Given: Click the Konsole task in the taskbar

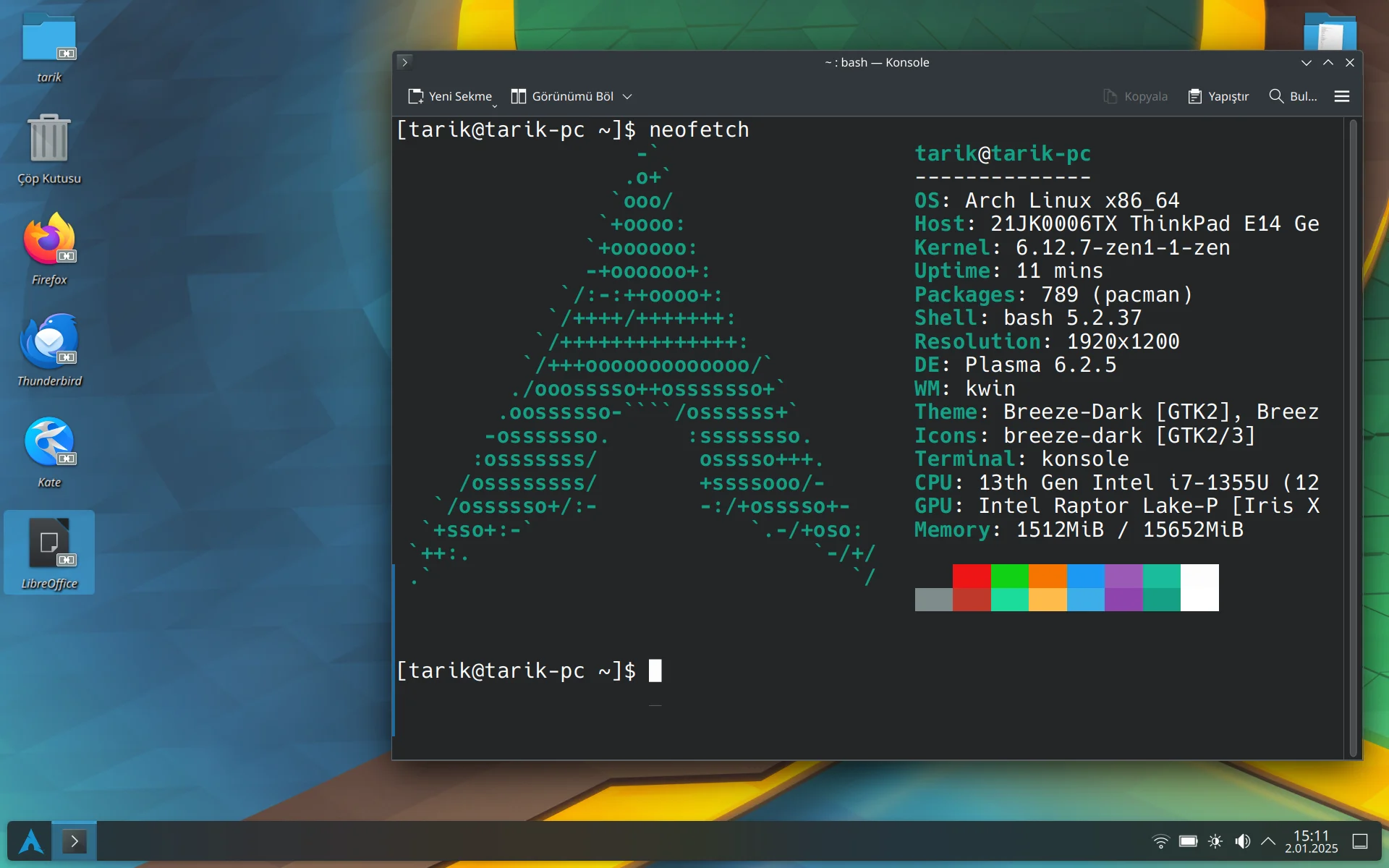Looking at the screenshot, I should point(75,841).
